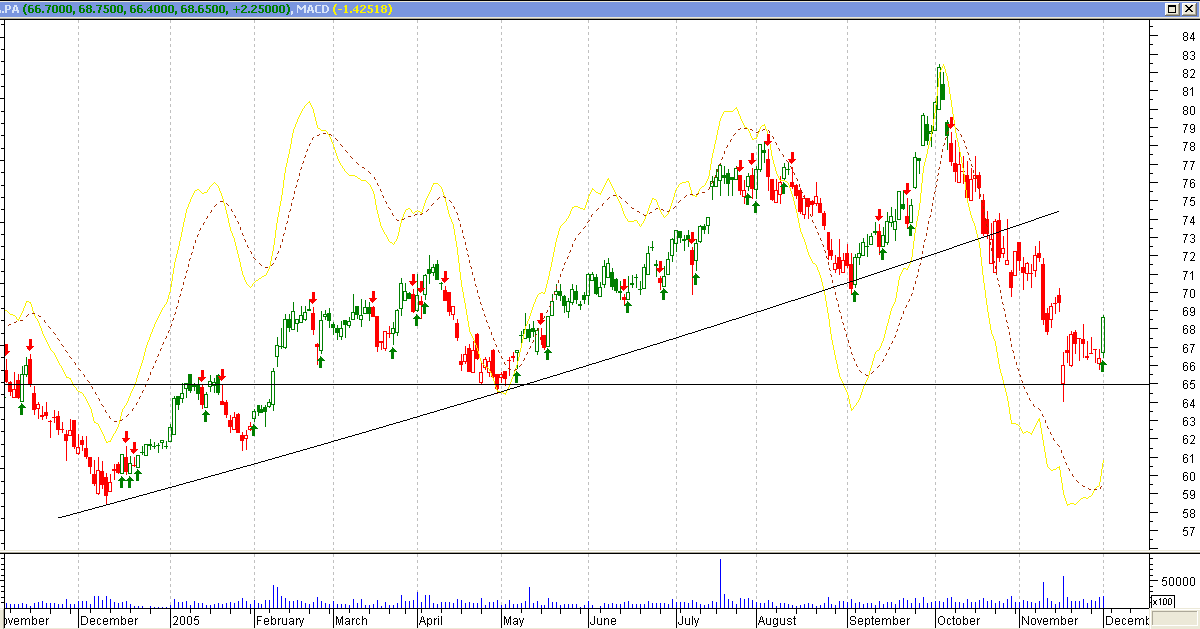1200x629 pixels.
Task: Click the 2005 year label on date axis
Action: (186, 620)
